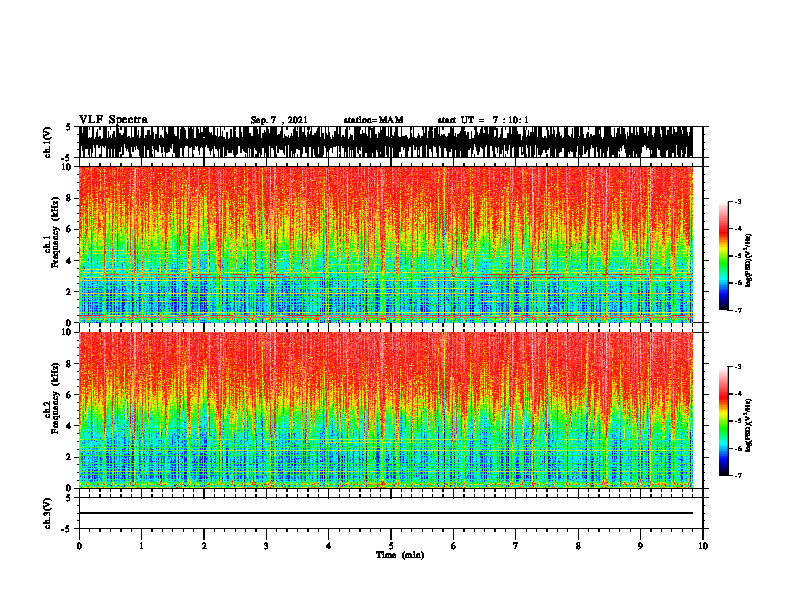The height and width of the screenshot is (612, 792).
Task: Click the ch.2 frequency axis "4" tick label
Action: (x=70, y=426)
